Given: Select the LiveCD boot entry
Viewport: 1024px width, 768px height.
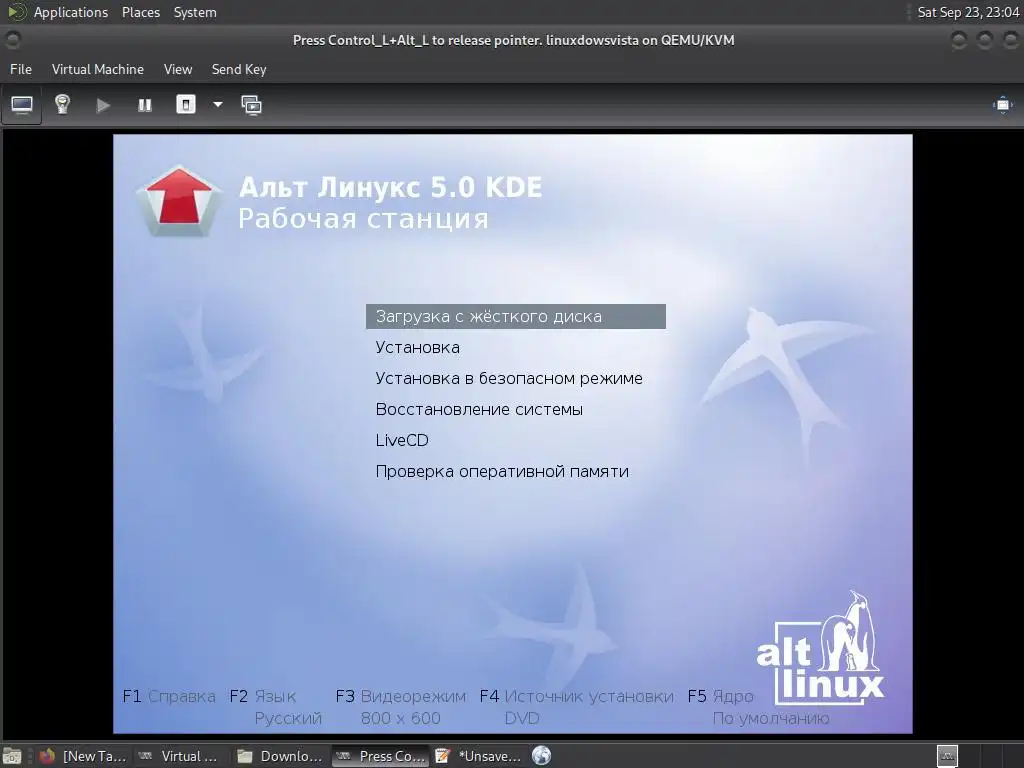Looking at the screenshot, I should tap(402, 440).
